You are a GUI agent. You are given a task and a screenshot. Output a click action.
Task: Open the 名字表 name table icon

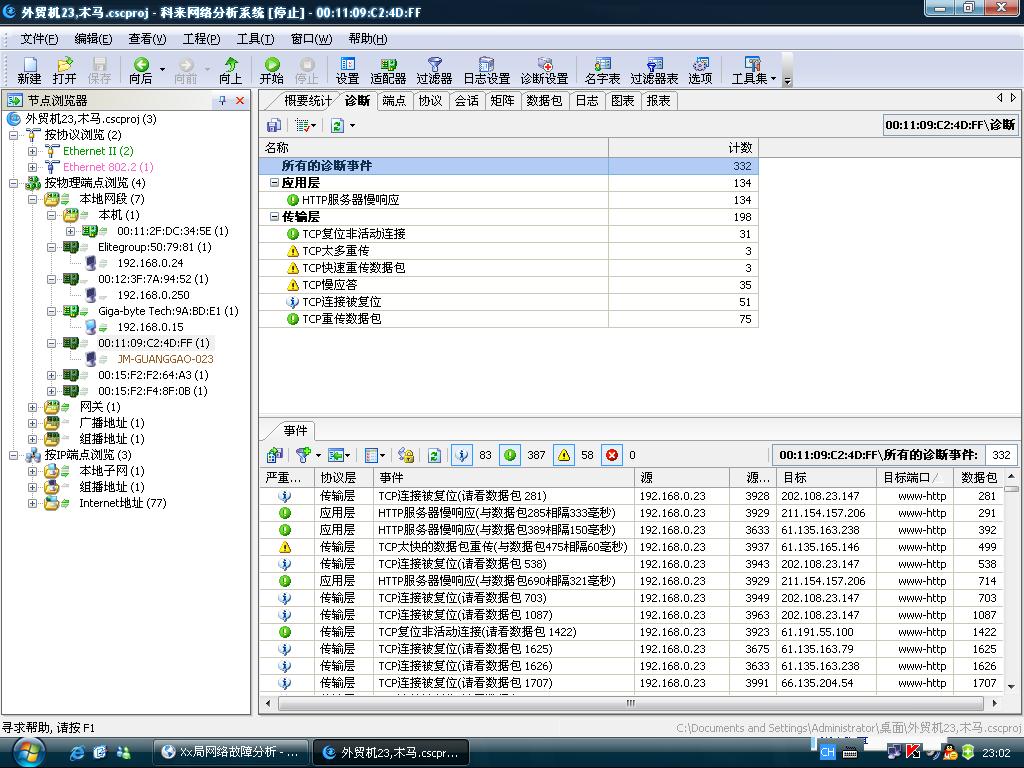pos(602,70)
